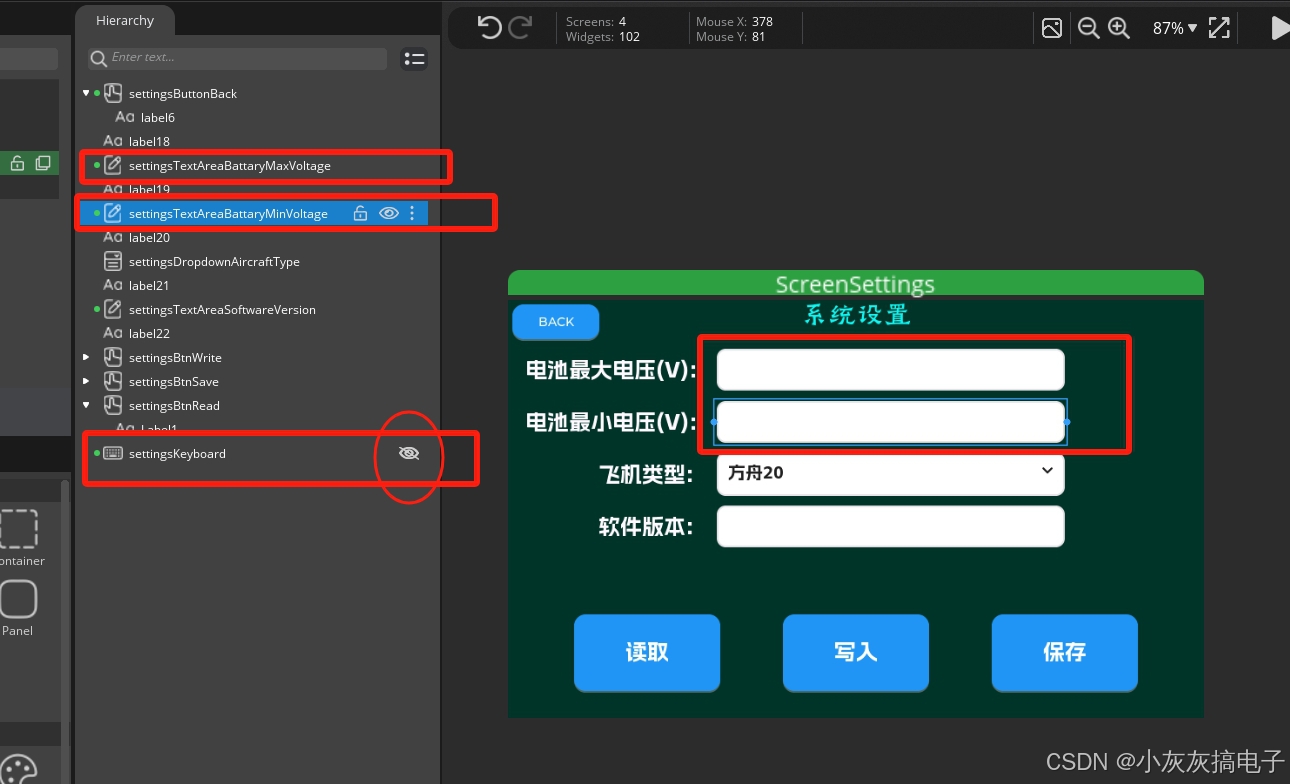
Task: Click the 软件版本 input field on the canvas
Action: (889, 526)
